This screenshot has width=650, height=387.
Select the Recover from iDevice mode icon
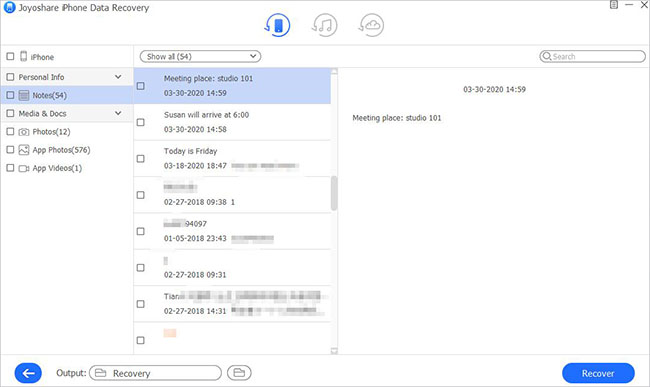tap(277, 25)
